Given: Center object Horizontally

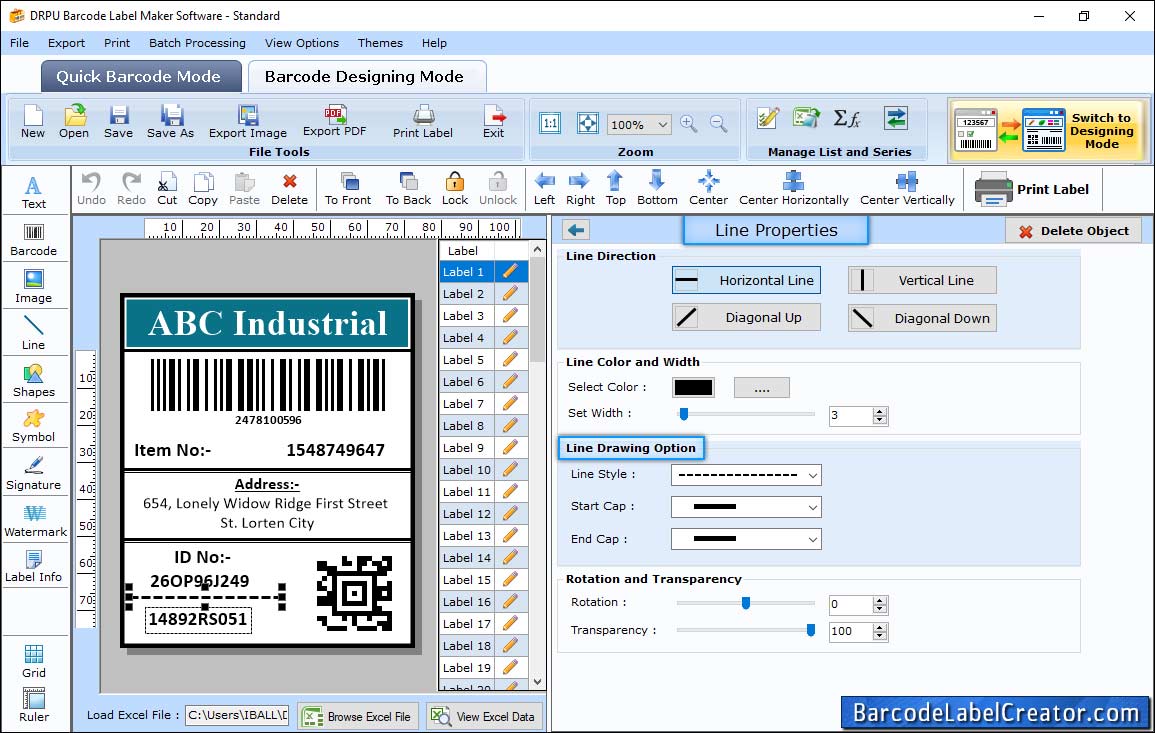Looking at the screenshot, I should point(793,189).
